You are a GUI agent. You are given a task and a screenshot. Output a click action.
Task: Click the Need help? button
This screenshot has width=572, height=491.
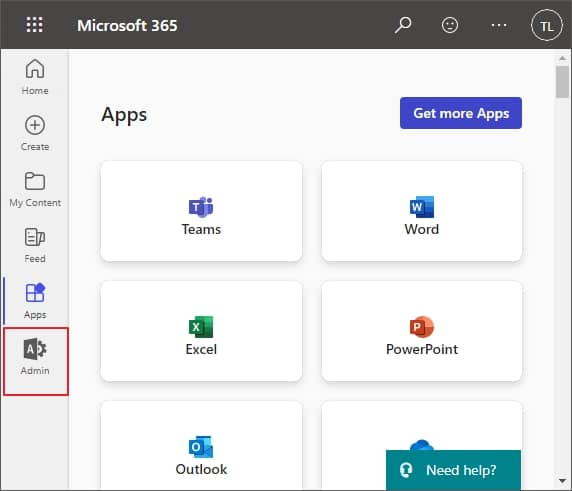pos(453,470)
